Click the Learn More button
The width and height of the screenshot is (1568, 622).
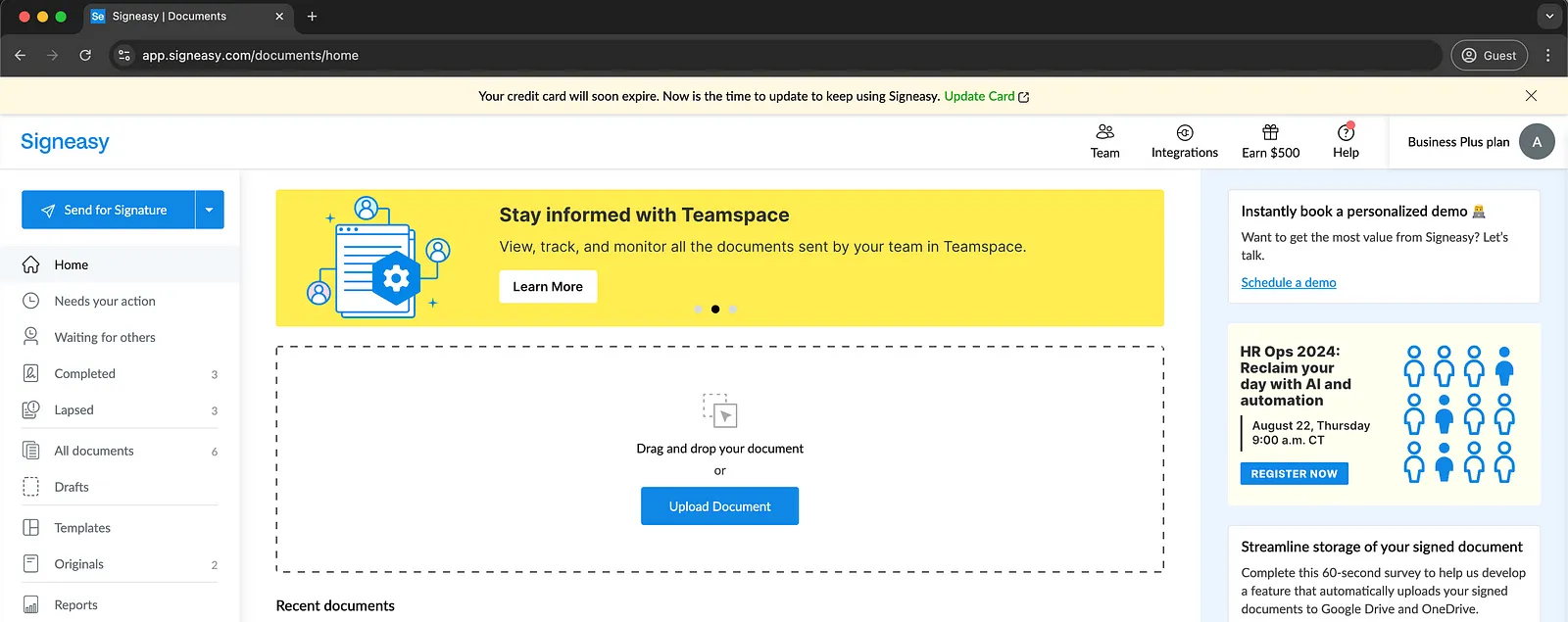point(548,286)
